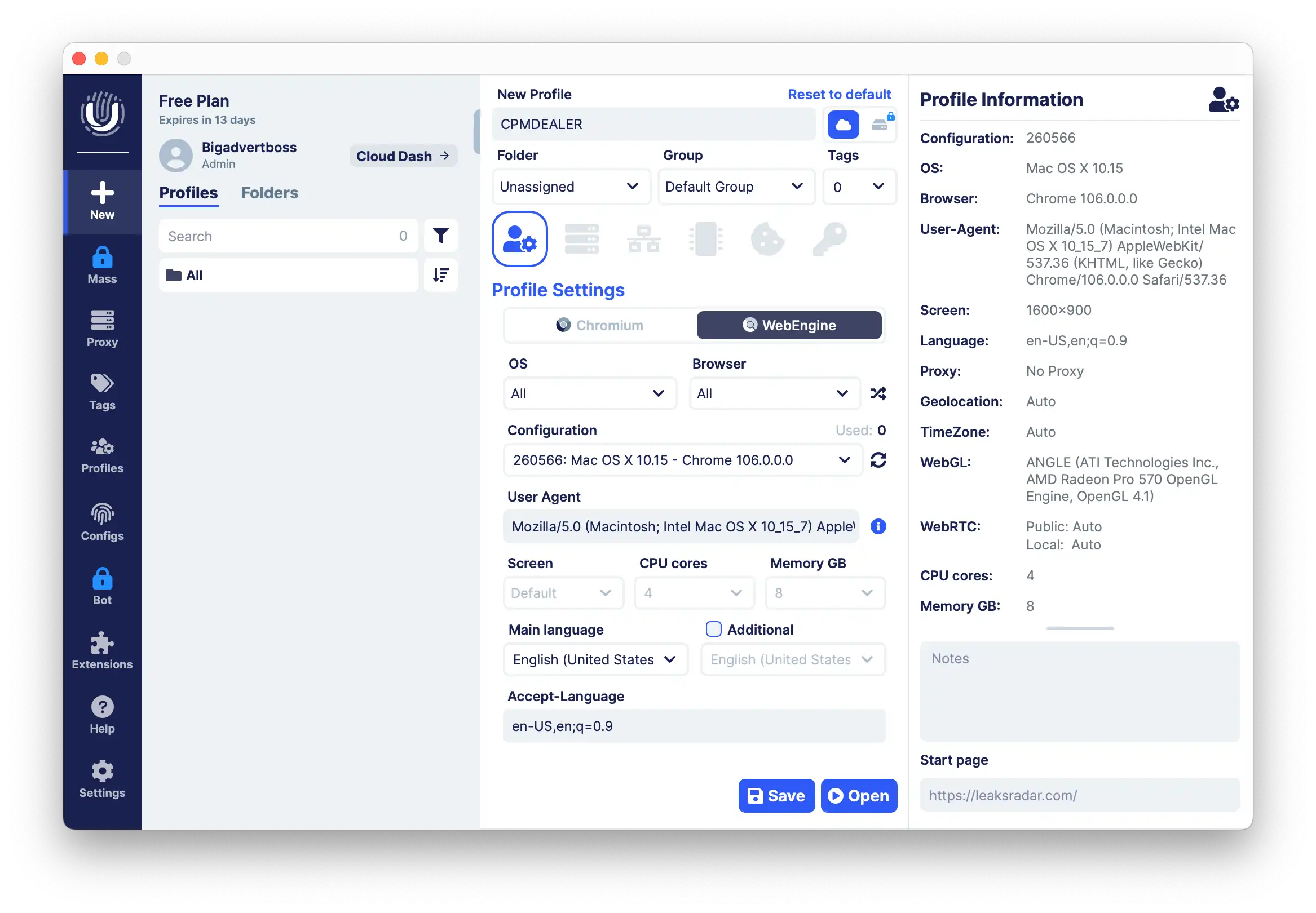Open the Additional language dropdown
Viewport: 1316px width, 913px height.
pyautogui.click(x=793, y=659)
